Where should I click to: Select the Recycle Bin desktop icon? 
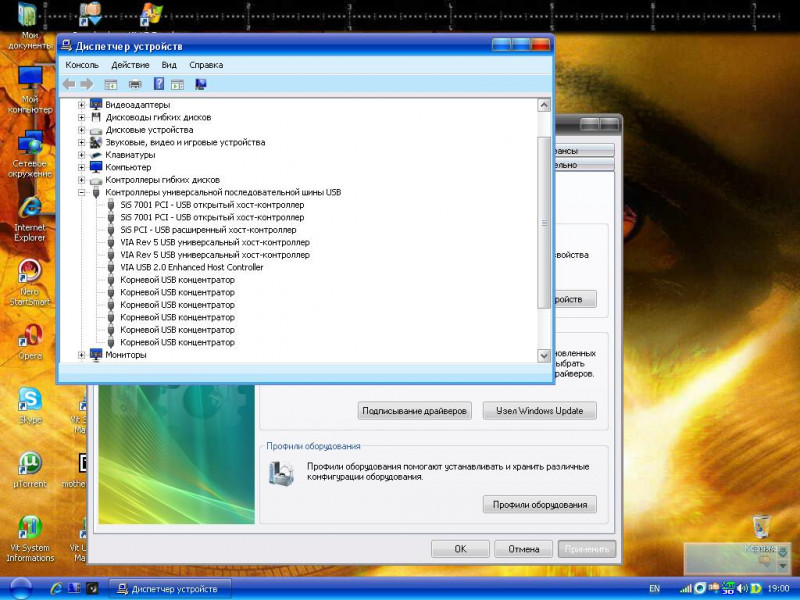(x=761, y=534)
